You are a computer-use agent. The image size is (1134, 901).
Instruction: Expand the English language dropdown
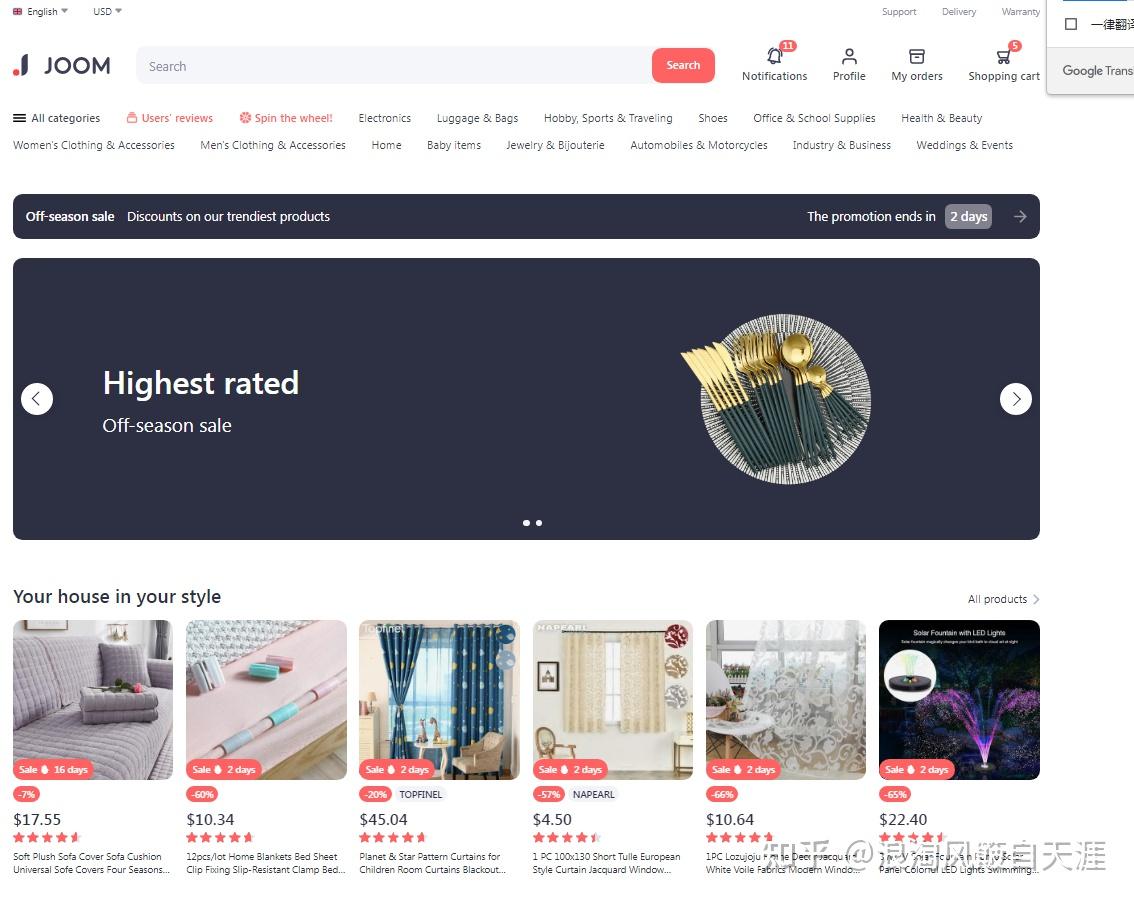(40, 12)
